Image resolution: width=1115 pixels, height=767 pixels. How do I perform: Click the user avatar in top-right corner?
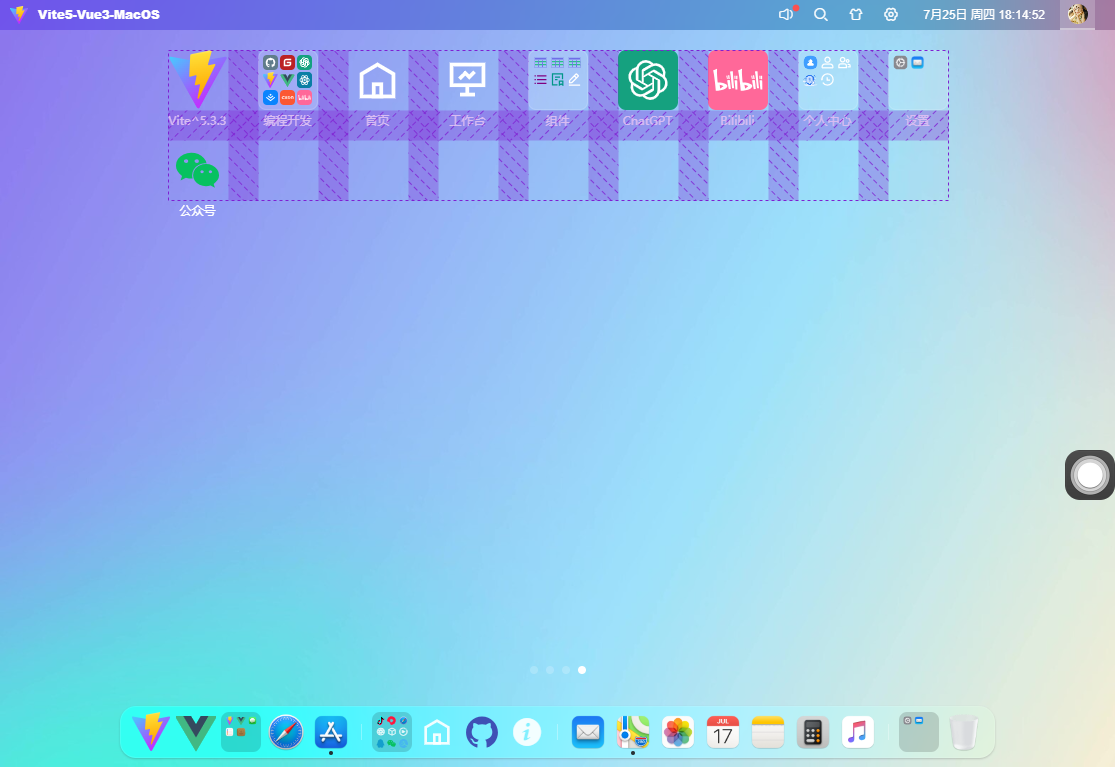pyautogui.click(x=1077, y=14)
